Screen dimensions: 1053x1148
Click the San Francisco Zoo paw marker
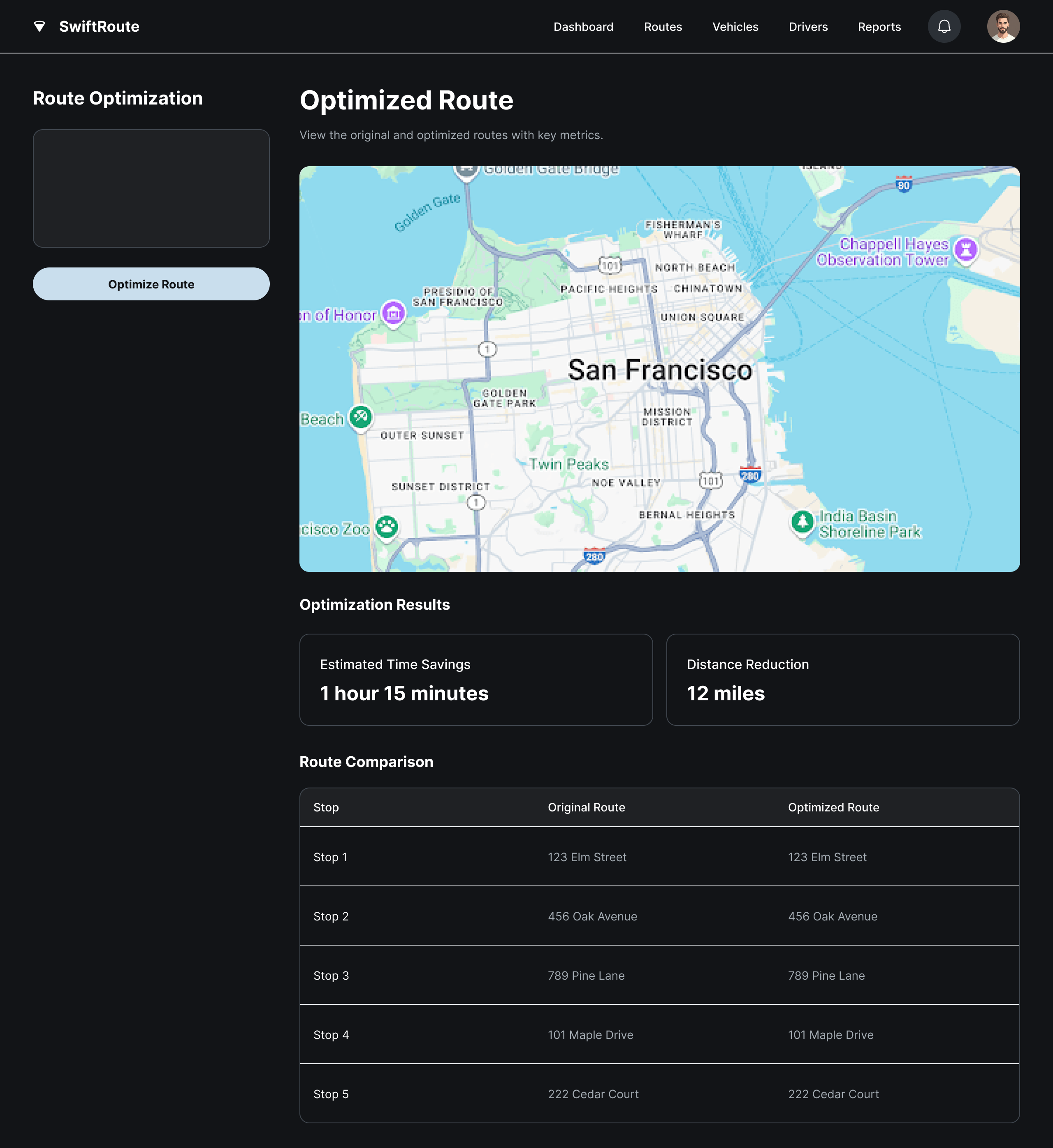(x=387, y=527)
